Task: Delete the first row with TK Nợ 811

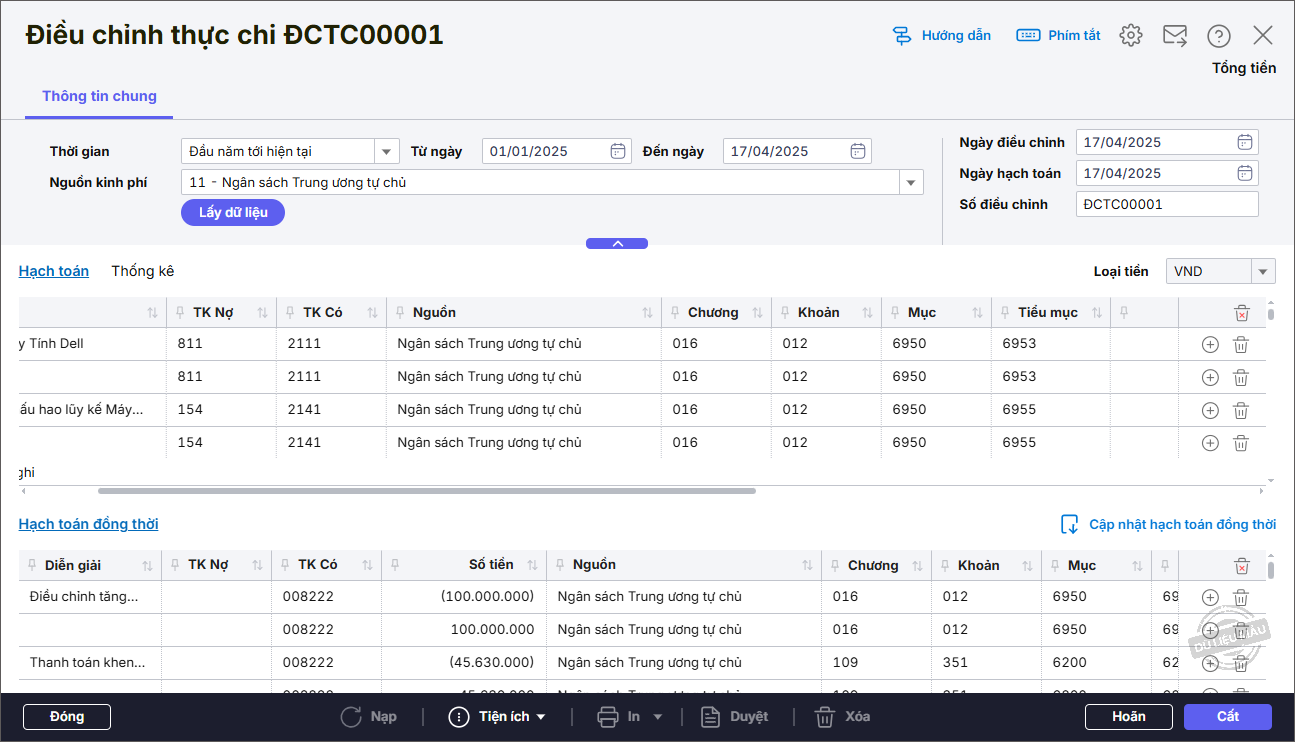Action: point(1241,344)
